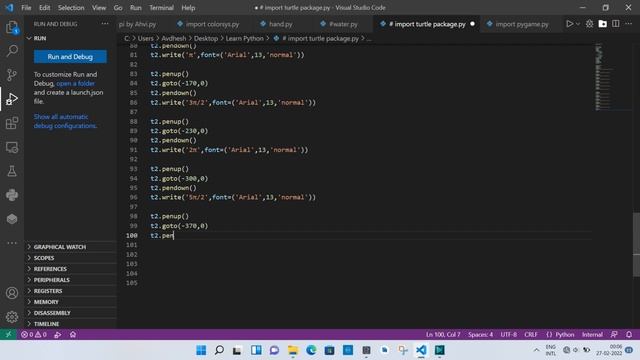Open the View menu
640x360 pixels.
99,8
